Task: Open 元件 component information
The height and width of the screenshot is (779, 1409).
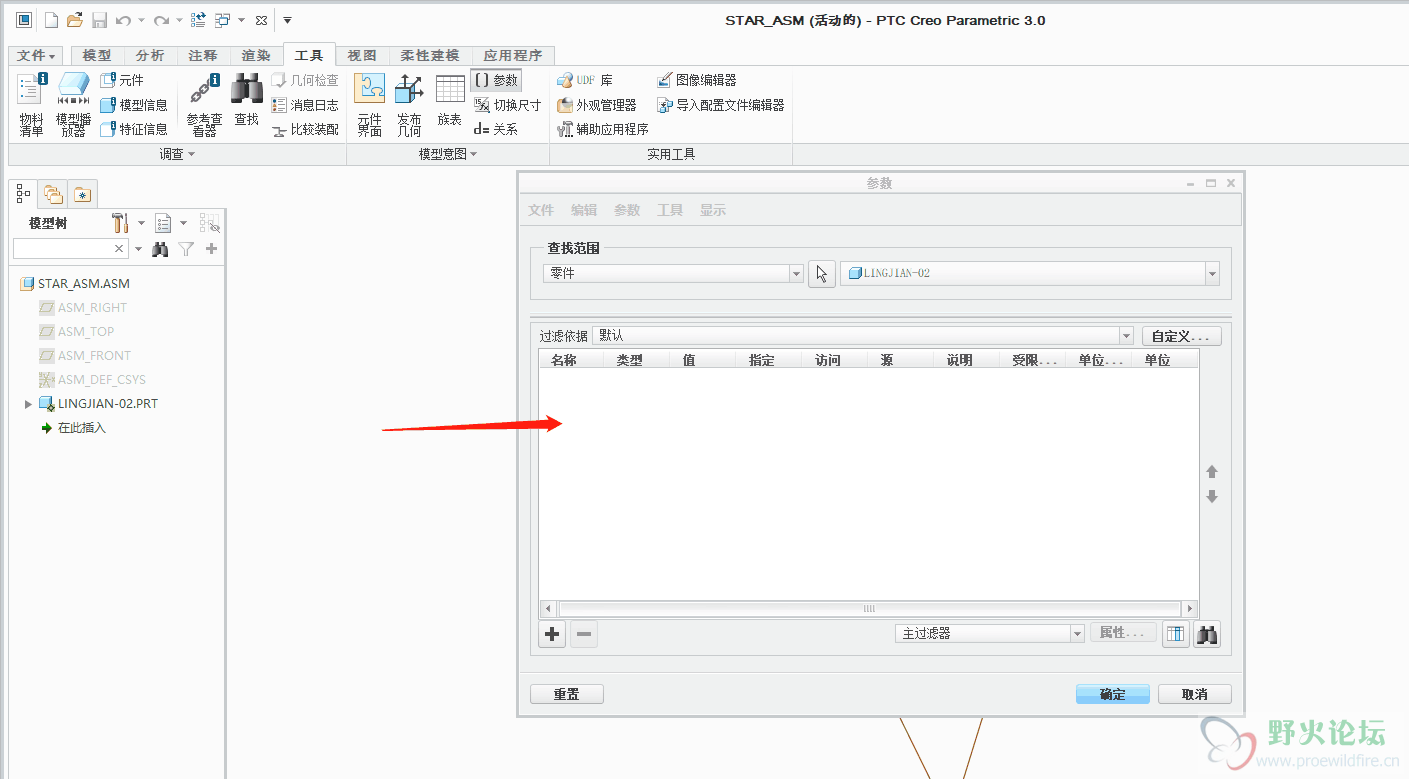Action: tap(122, 80)
